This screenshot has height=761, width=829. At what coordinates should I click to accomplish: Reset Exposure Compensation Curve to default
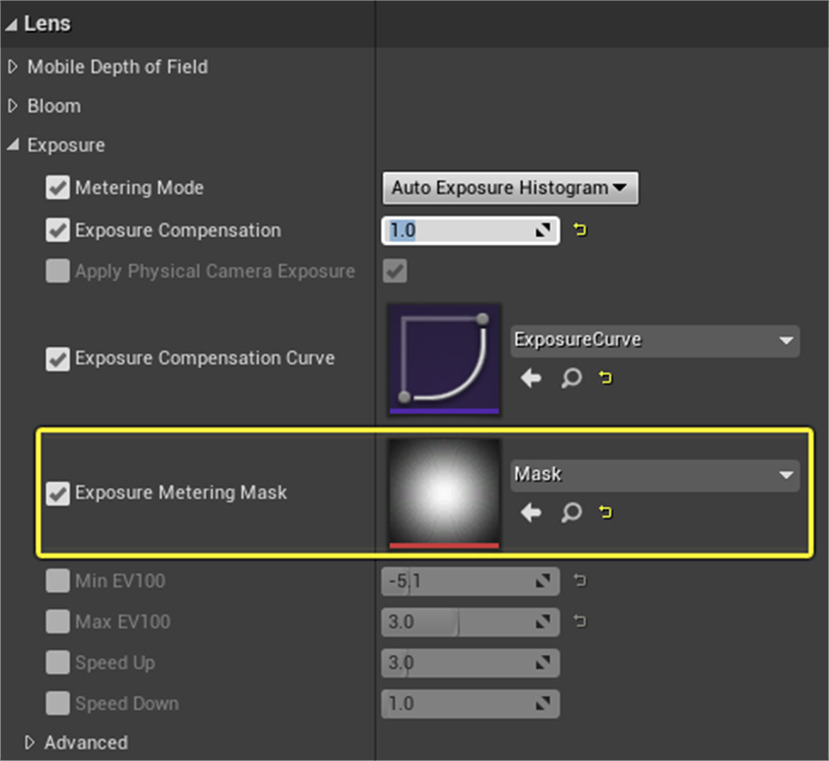pos(606,379)
